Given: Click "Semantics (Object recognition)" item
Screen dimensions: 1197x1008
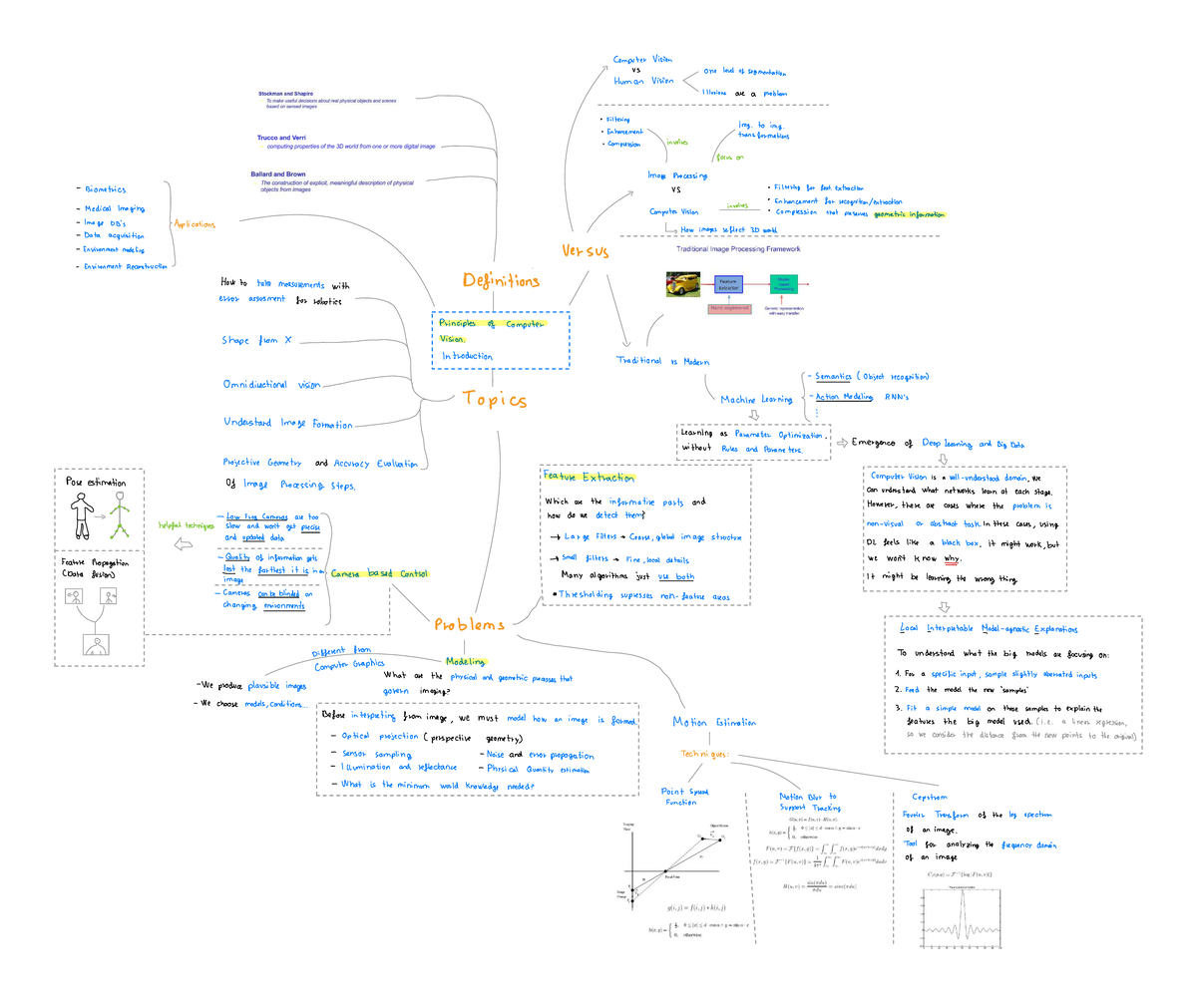Looking at the screenshot, I should click(872, 377).
